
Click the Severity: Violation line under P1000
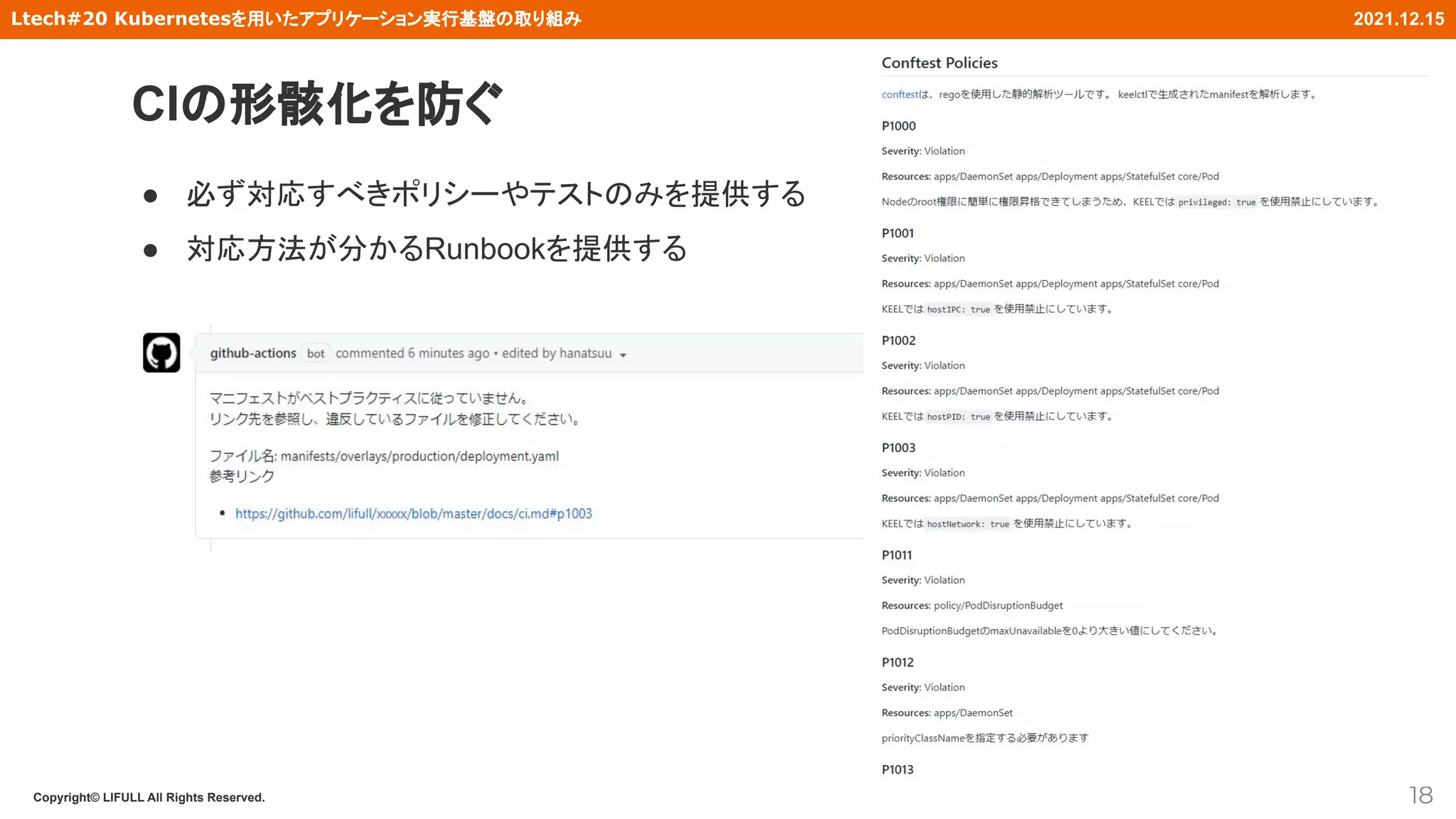[923, 151]
